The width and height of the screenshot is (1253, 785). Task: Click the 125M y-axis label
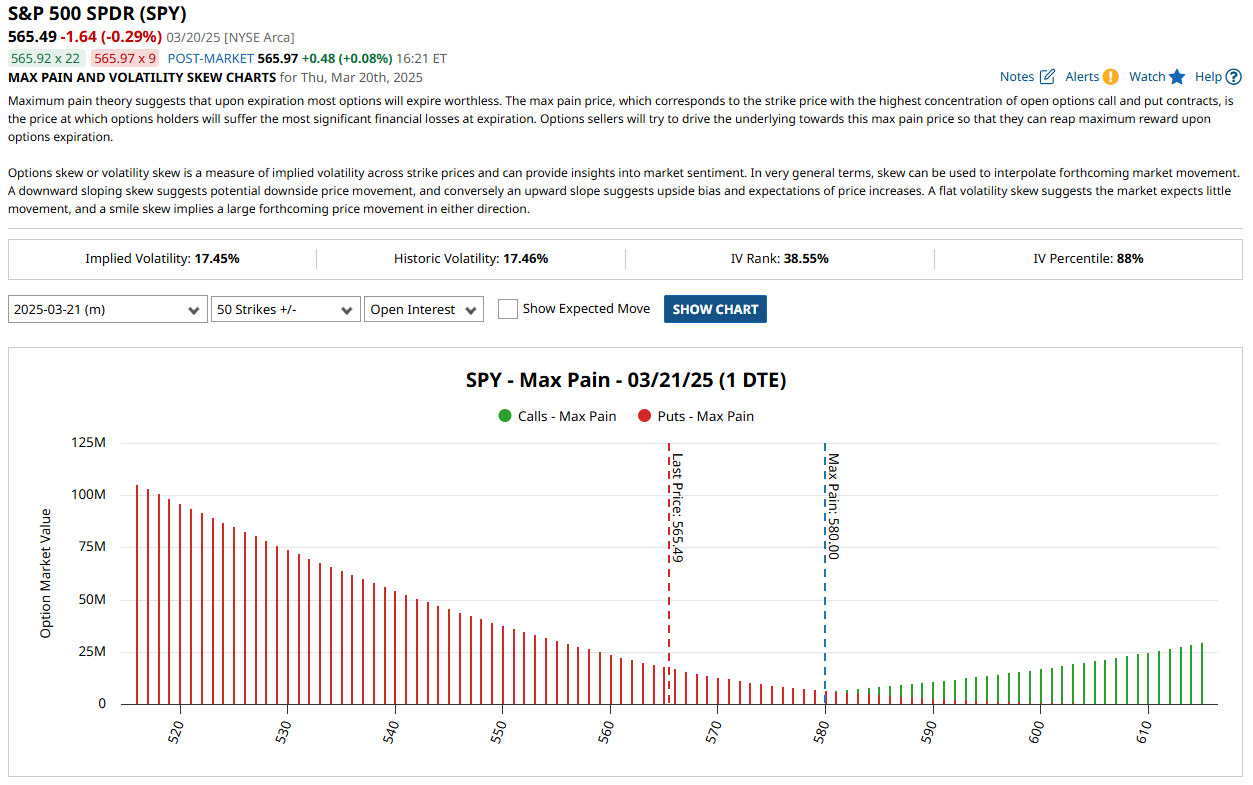coord(87,442)
